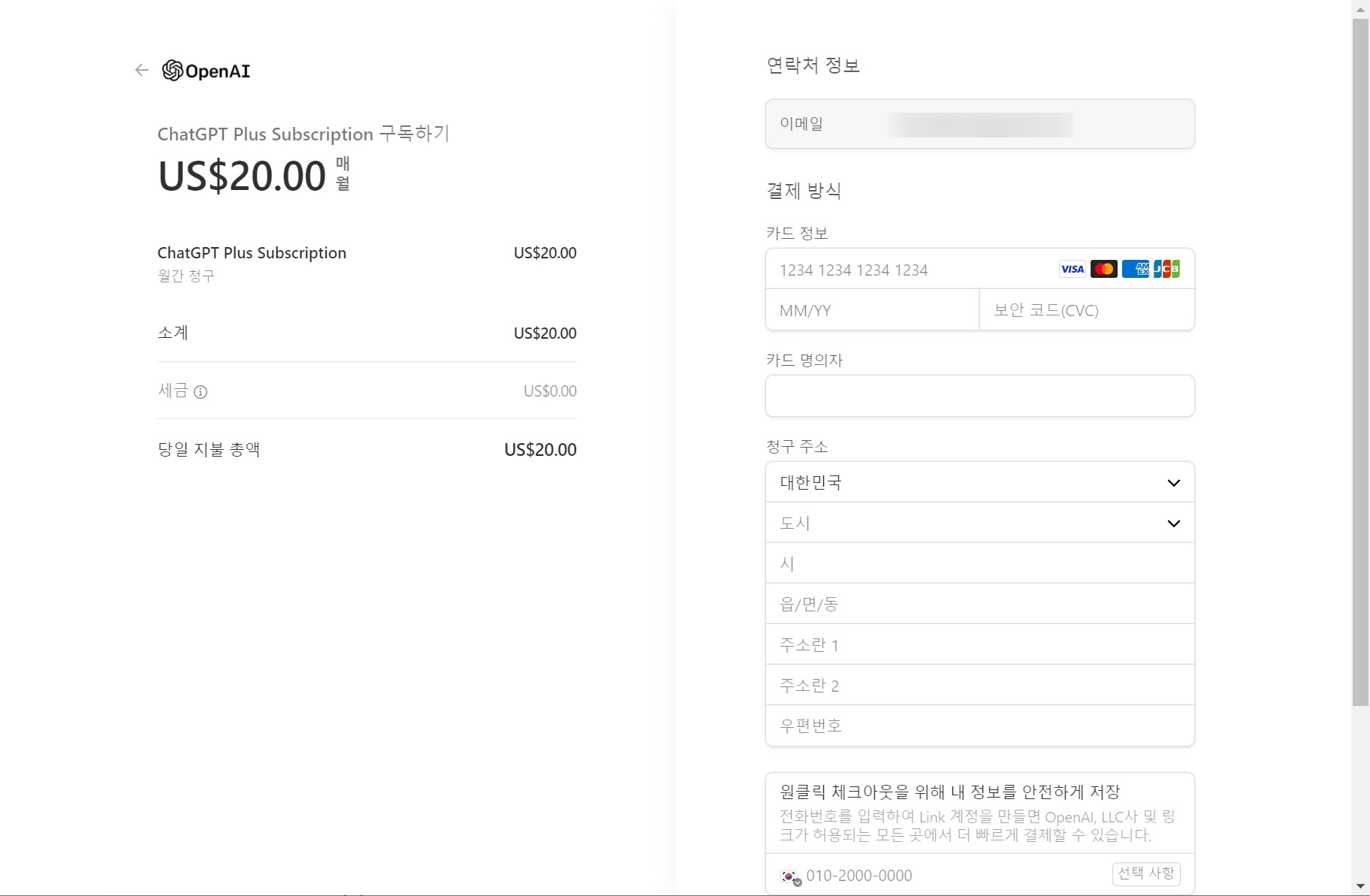Click the info icon next to 세금

(200, 391)
